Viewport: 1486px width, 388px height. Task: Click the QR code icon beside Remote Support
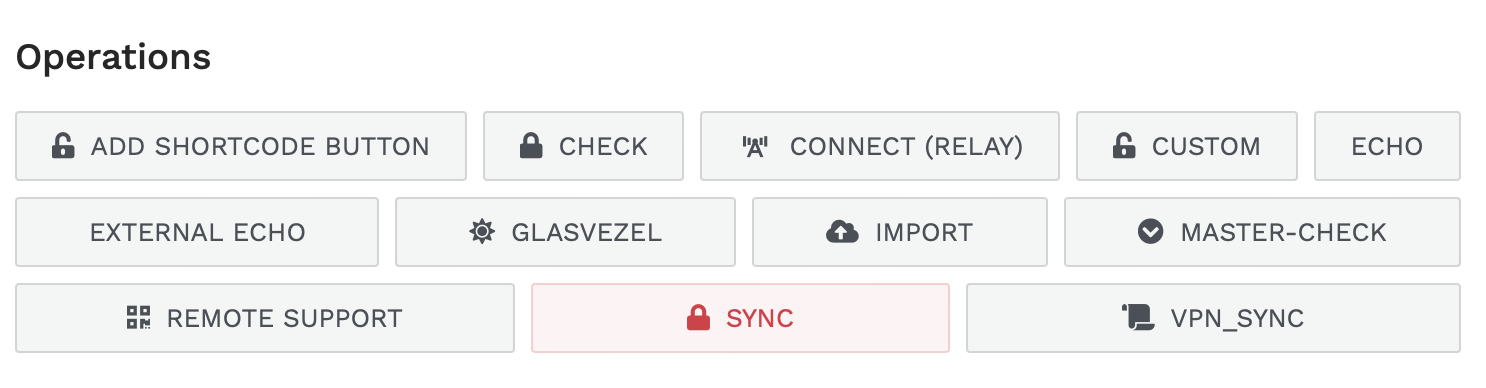point(138,319)
